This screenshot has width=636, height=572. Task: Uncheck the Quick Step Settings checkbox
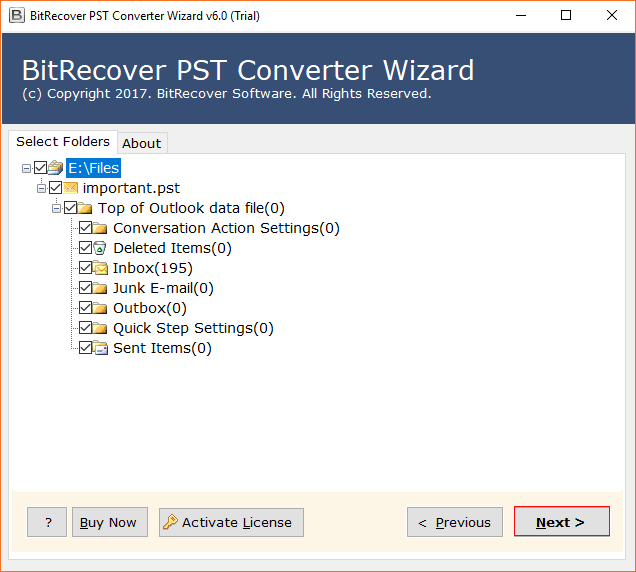[85, 328]
